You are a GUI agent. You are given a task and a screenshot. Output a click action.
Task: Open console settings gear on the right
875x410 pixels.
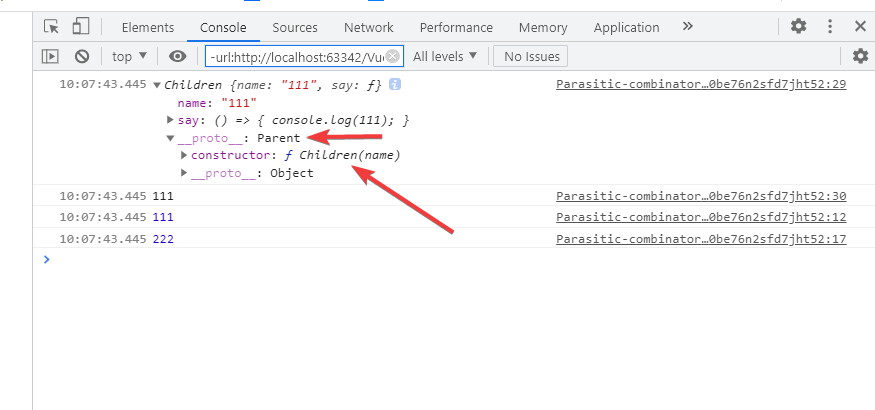pyautogui.click(x=860, y=57)
